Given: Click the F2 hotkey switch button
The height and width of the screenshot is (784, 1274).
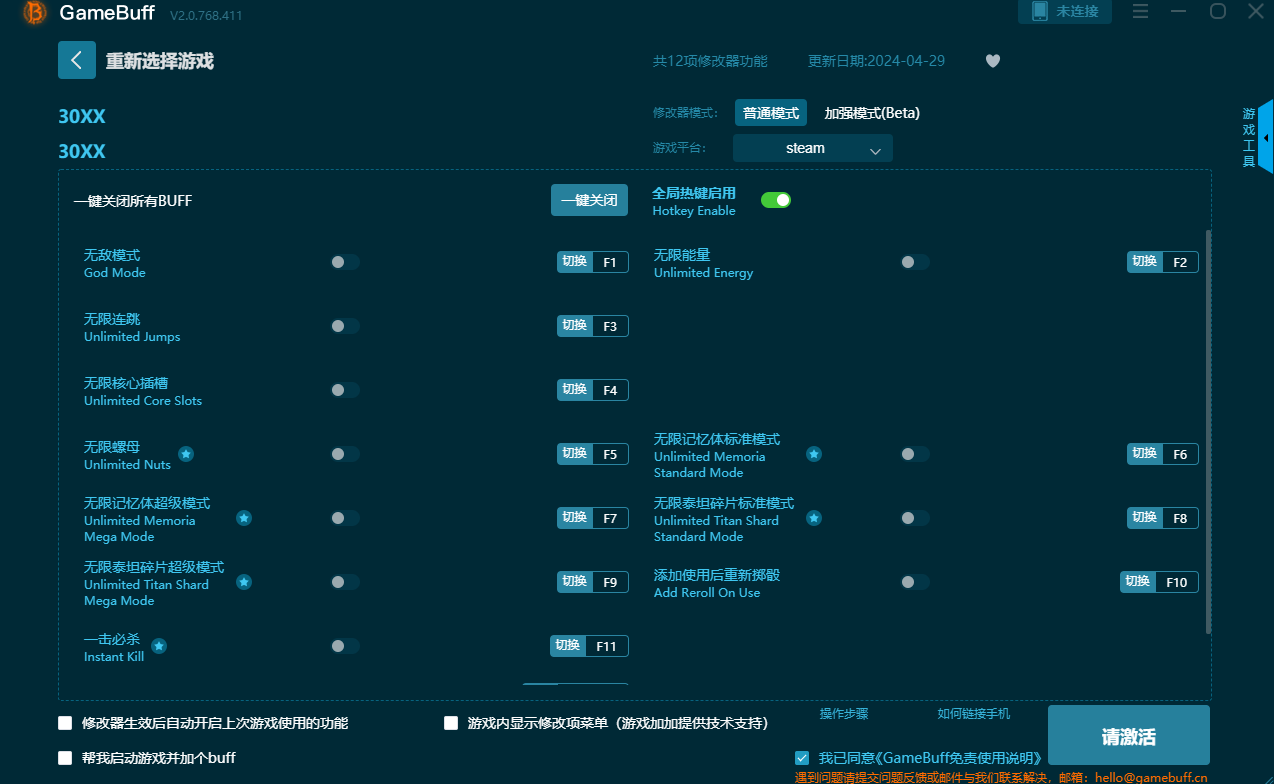Looking at the screenshot, I should tap(1163, 262).
